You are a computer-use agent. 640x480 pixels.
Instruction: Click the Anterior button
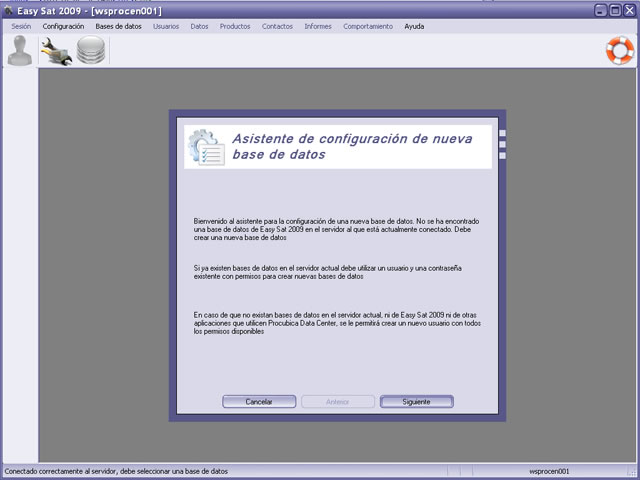click(x=338, y=402)
